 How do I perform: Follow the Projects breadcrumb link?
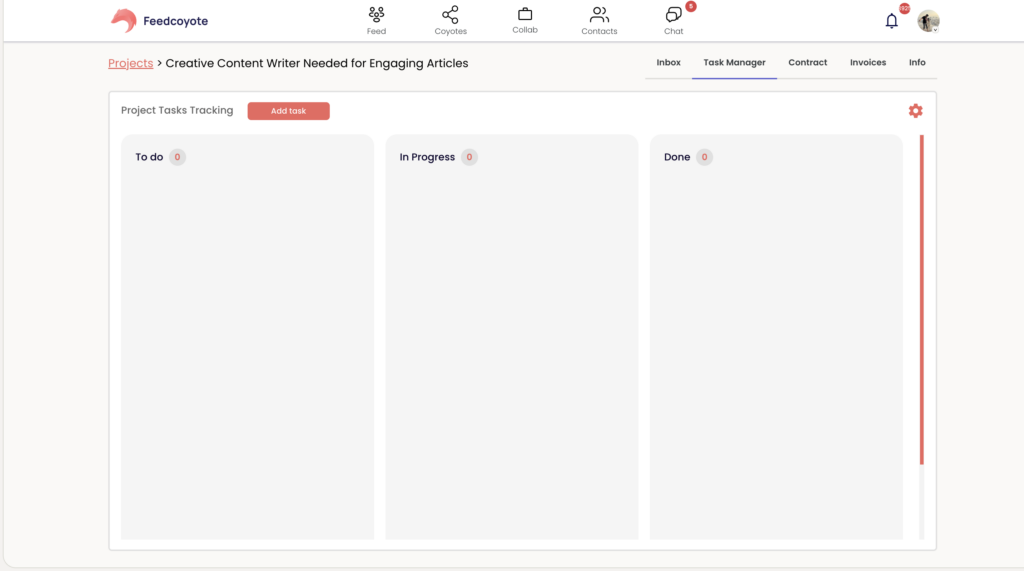pos(130,63)
